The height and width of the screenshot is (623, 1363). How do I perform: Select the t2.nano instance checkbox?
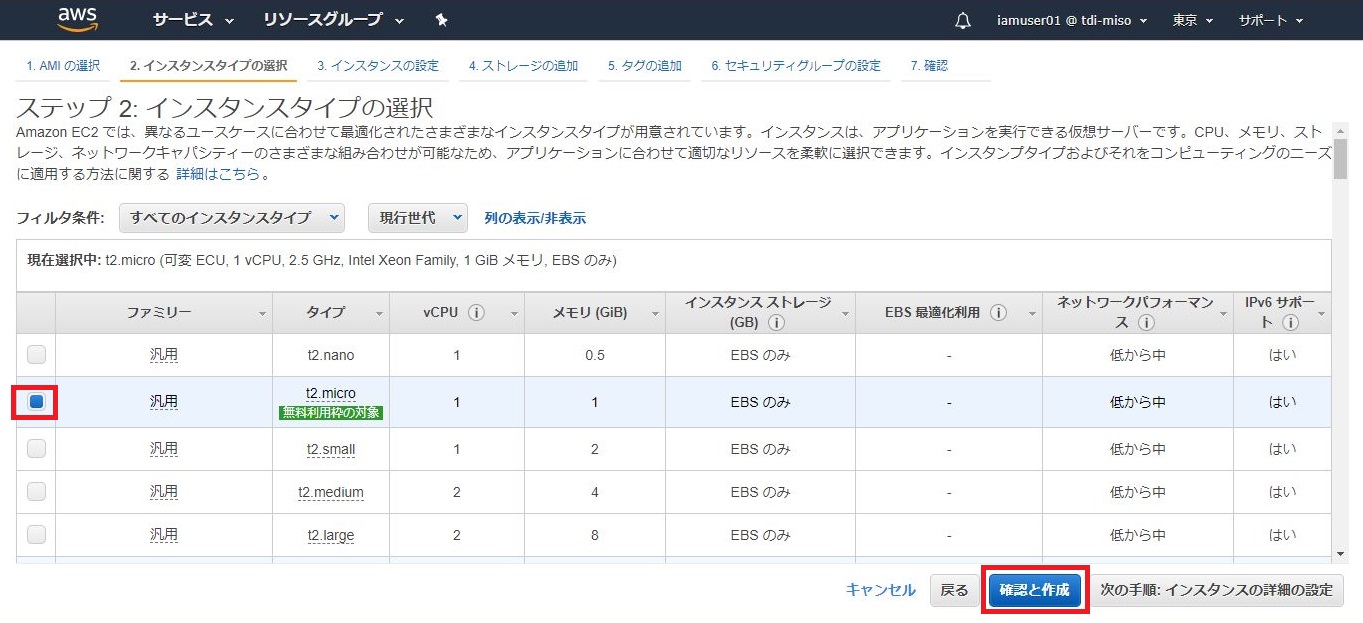[x=36, y=354]
